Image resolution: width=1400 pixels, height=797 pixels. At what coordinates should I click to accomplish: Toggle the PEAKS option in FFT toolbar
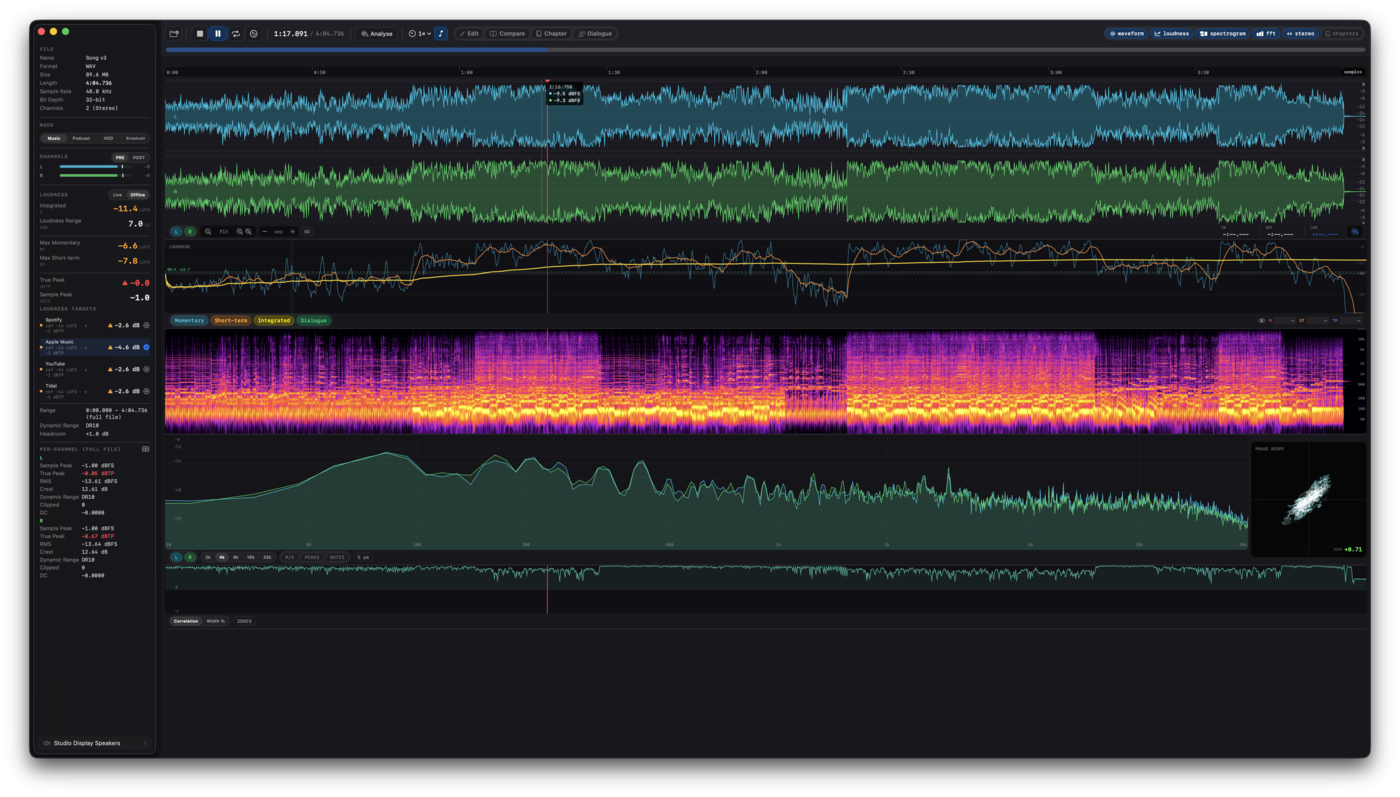(x=312, y=557)
